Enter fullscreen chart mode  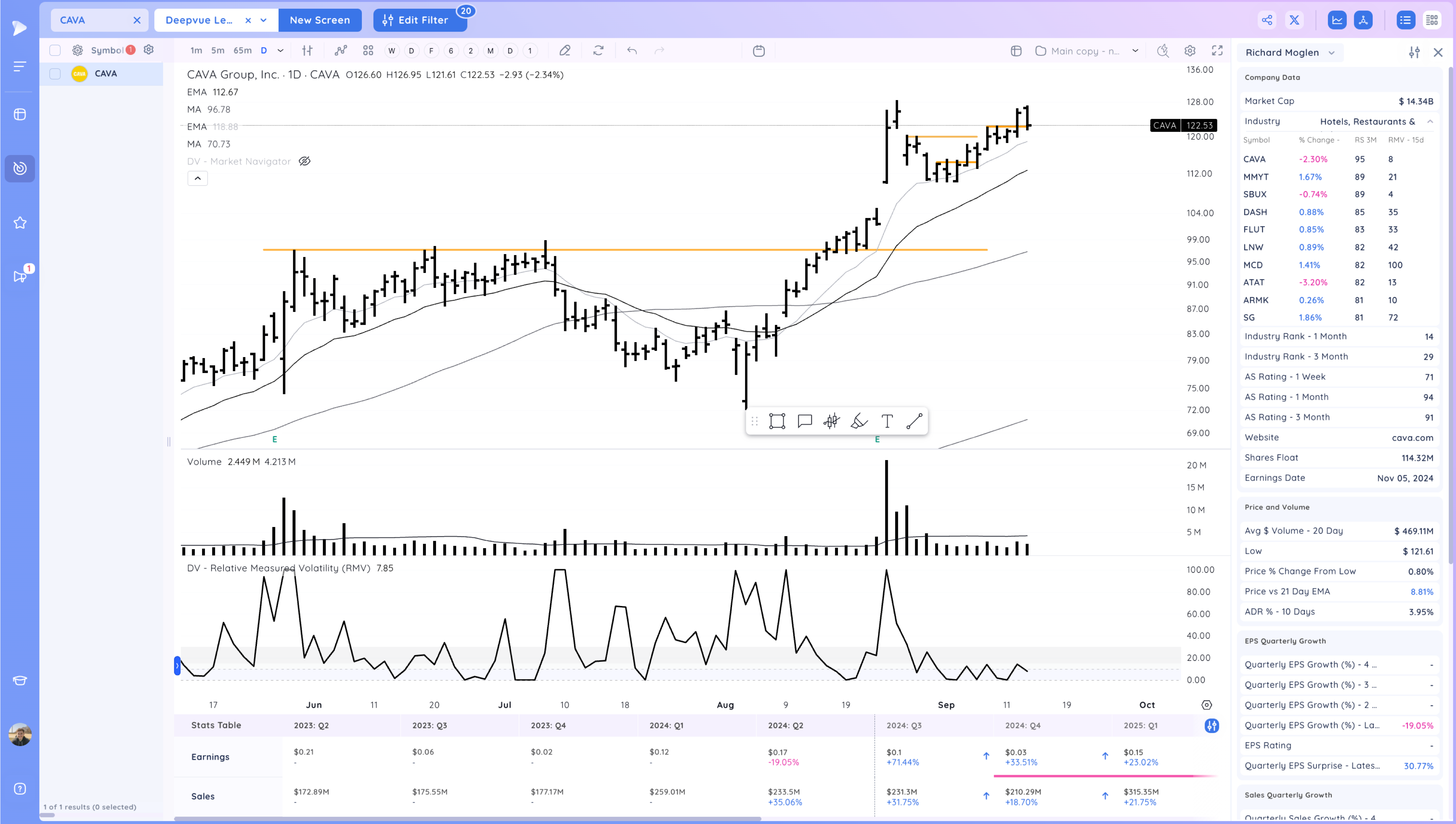[x=1217, y=51]
